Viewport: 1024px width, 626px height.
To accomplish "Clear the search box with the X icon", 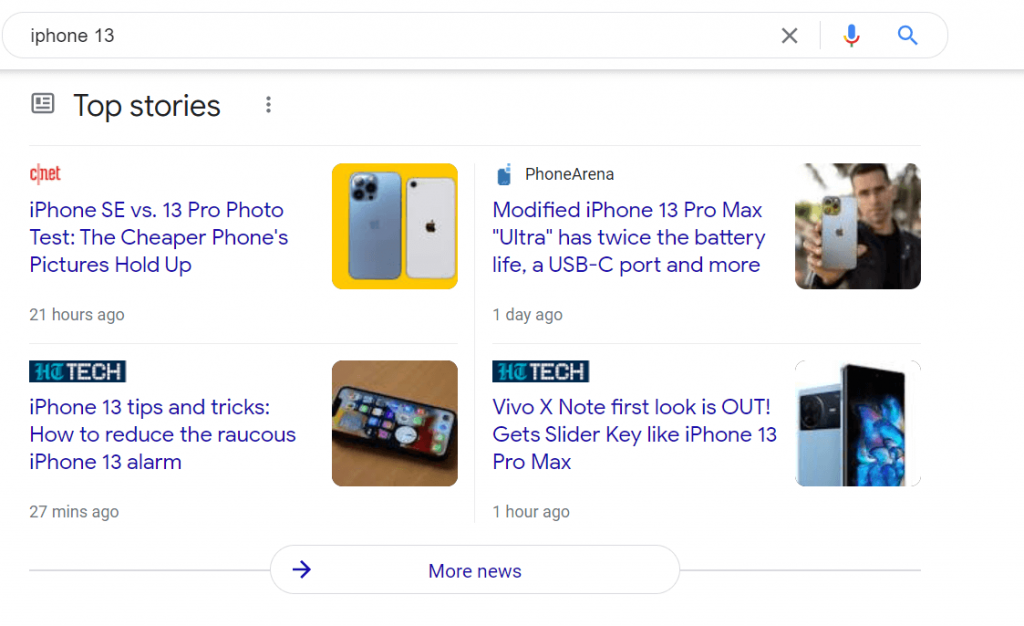I will coord(789,36).
